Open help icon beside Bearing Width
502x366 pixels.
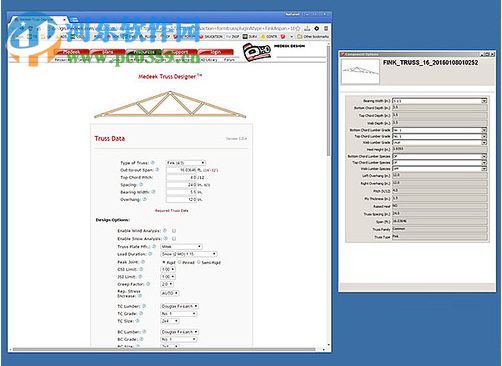point(154,192)
